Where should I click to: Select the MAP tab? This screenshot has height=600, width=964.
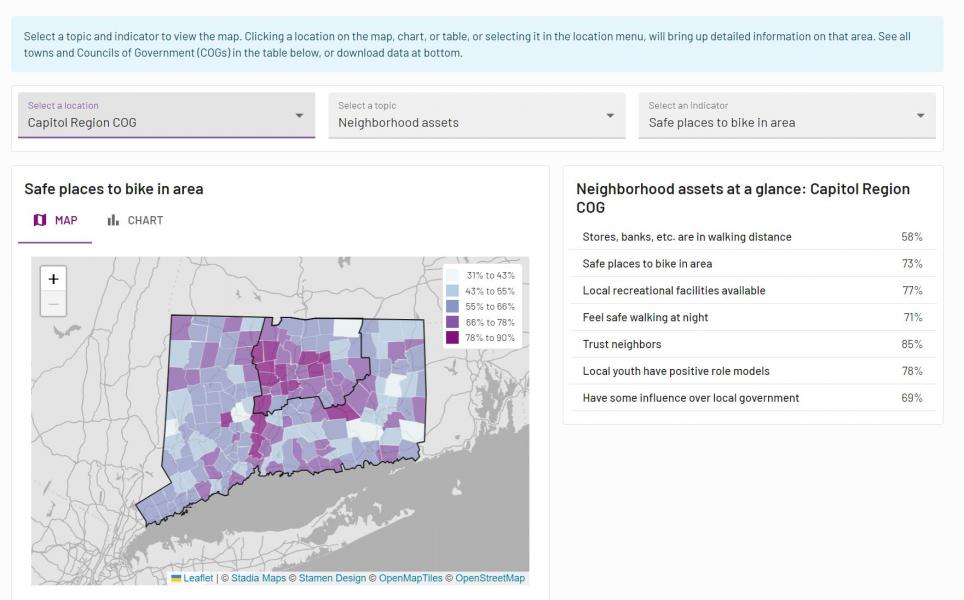click(x=55, y=220)
